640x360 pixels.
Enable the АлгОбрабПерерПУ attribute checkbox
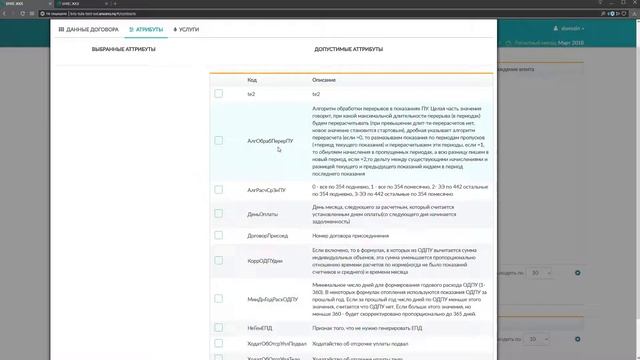(x=219, y=140)
